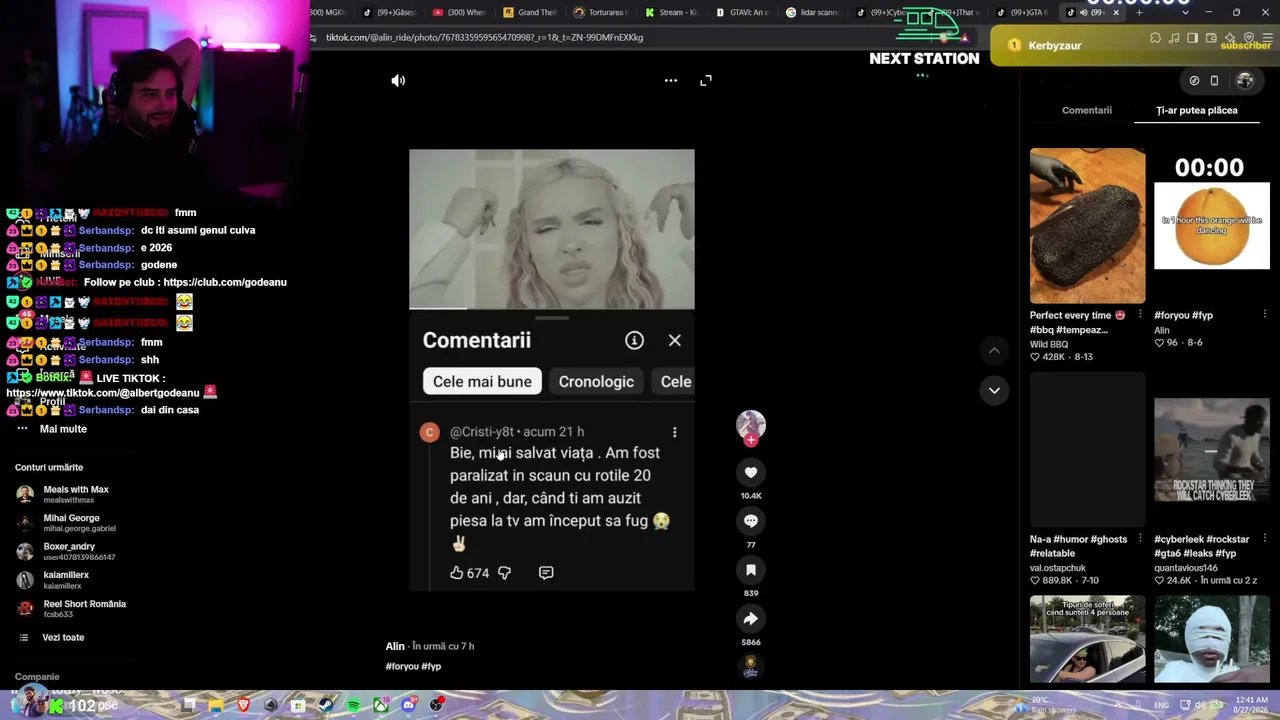Screen dimensions: 1280x720
Task: Open the Unity launcher icon on the taskbar
Action: 271,706
